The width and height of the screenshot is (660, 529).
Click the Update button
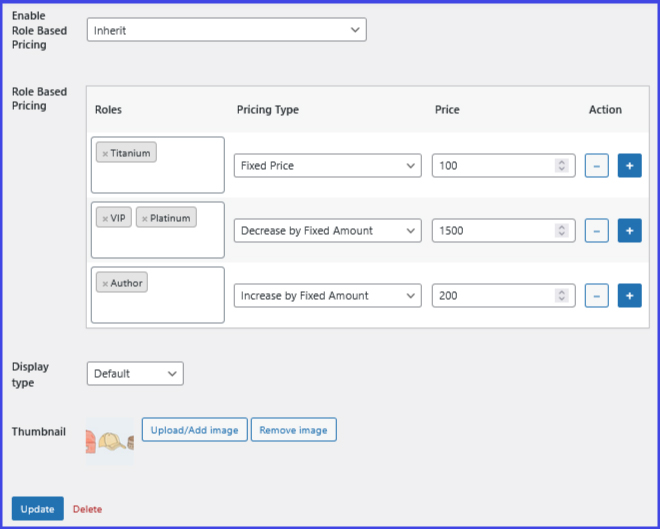pyautogui.click(x=38, y=509)
